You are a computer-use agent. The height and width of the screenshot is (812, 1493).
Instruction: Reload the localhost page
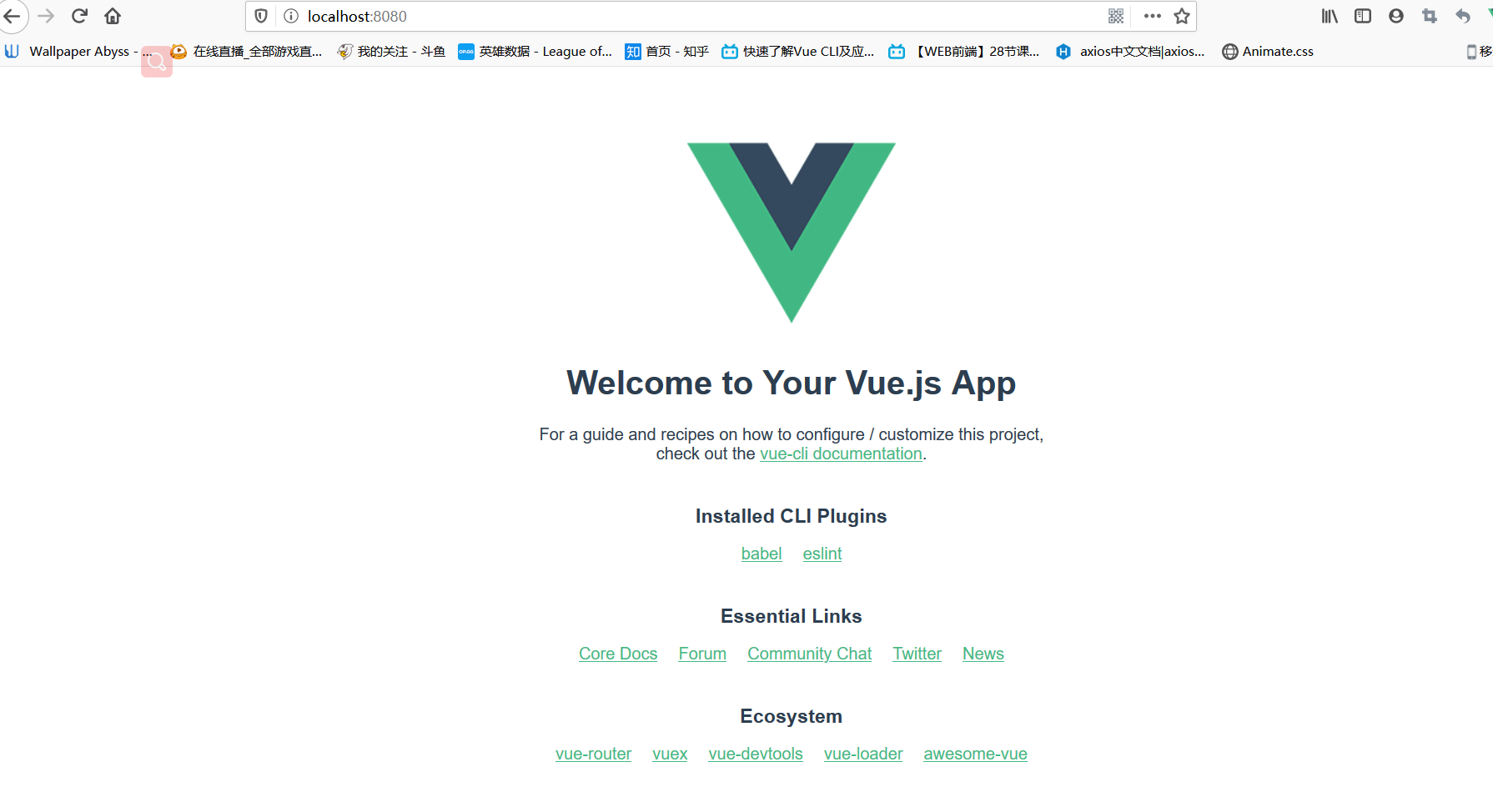[x=80, y=16]
